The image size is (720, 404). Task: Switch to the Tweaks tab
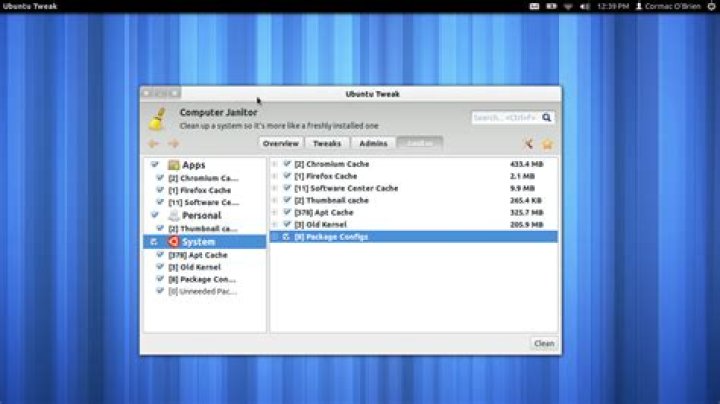tap(327, 143)
